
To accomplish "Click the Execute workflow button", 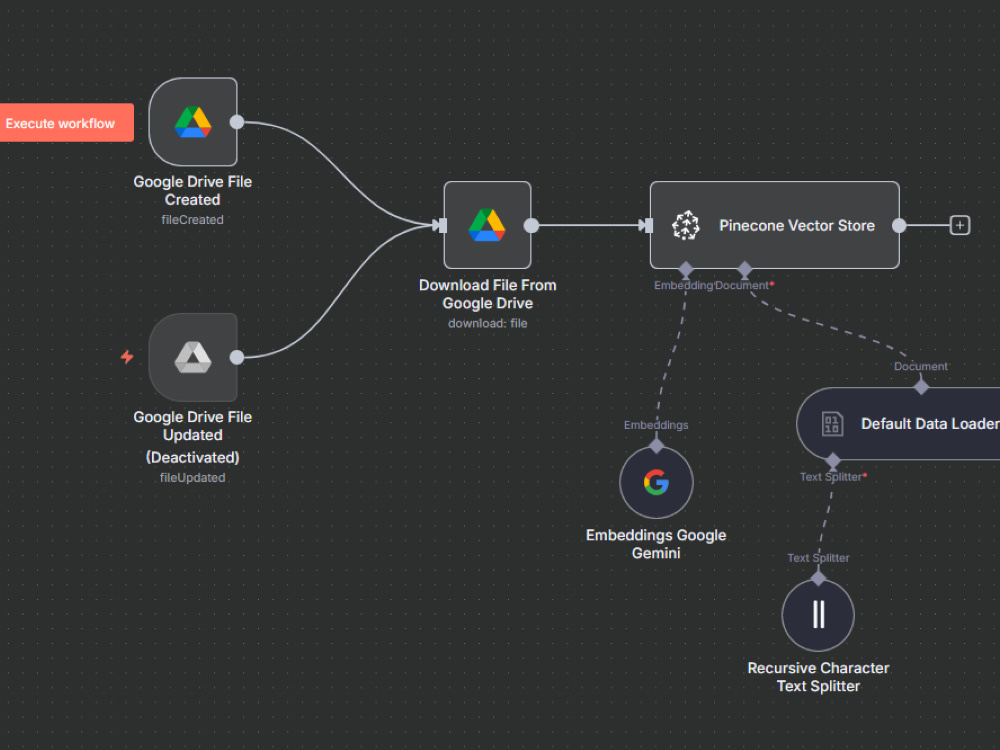I will tap(66, 122).
